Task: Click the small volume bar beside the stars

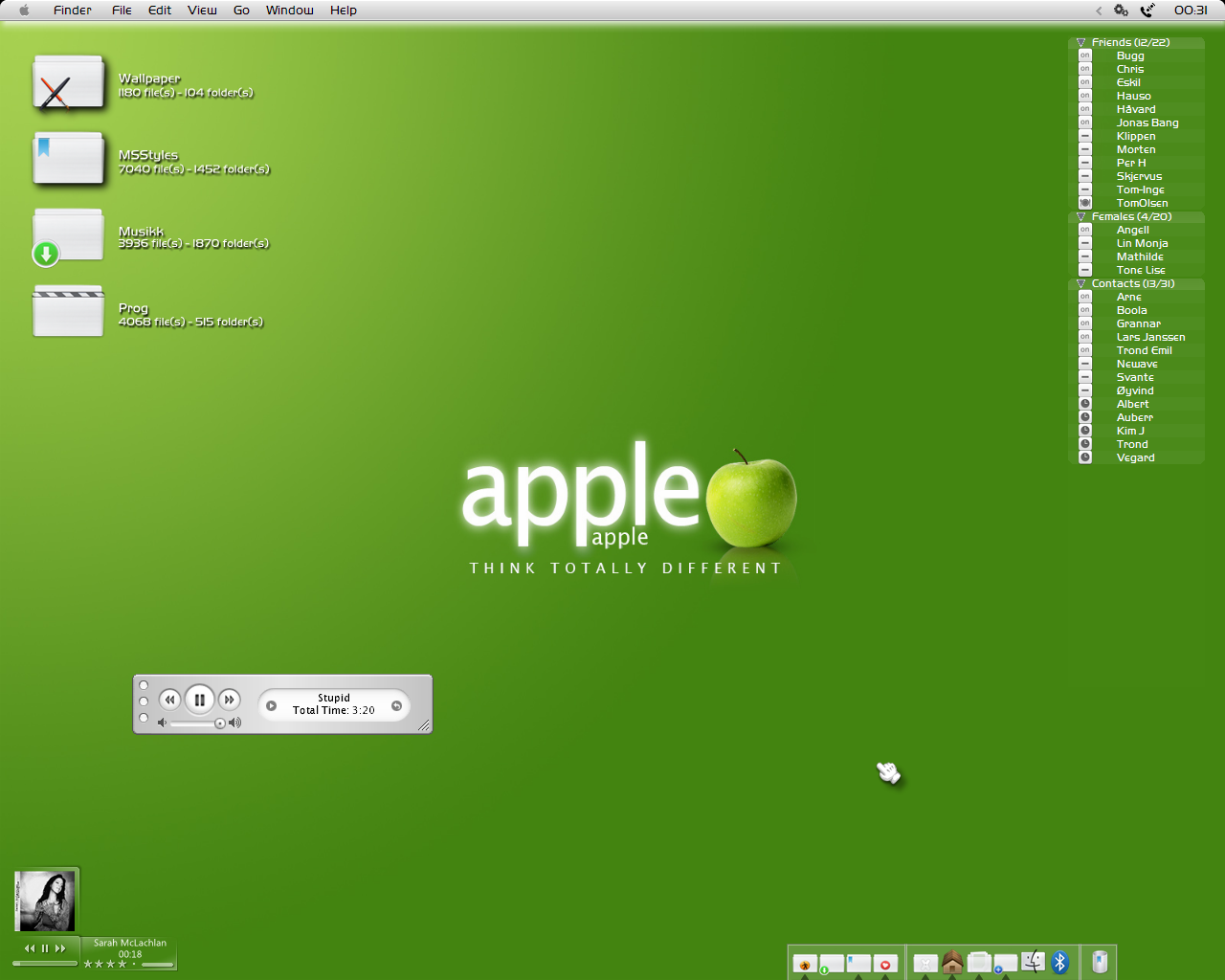Action: click(x=157, y=965)
